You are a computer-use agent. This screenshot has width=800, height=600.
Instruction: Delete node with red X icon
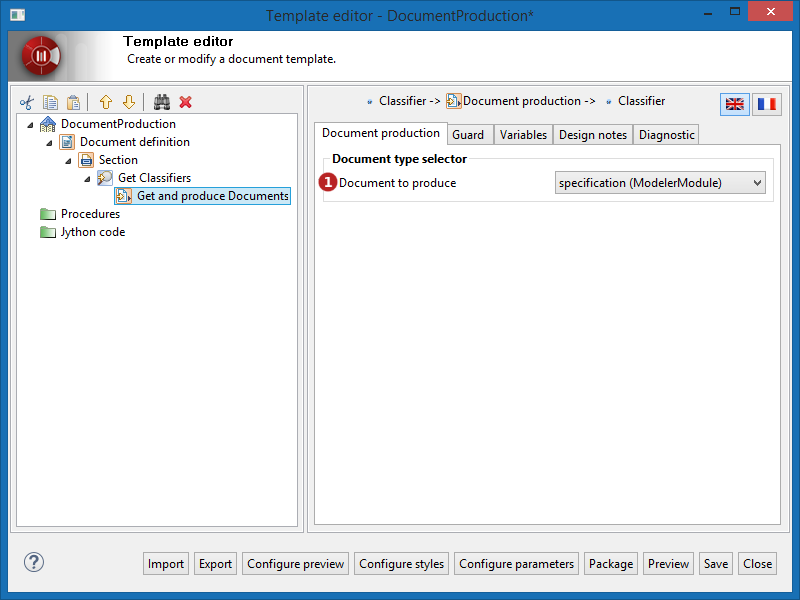[x=185, y=102]
